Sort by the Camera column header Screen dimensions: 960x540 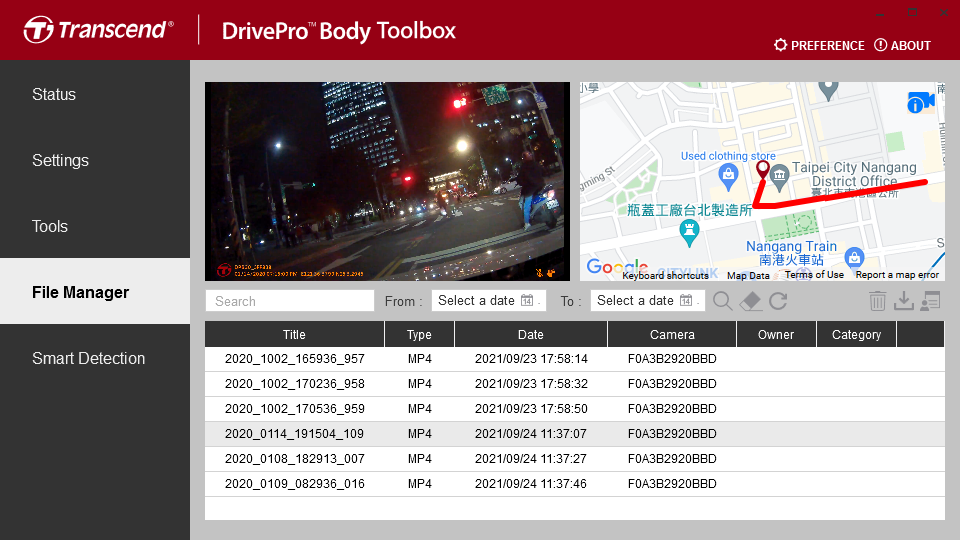(672, 334)
